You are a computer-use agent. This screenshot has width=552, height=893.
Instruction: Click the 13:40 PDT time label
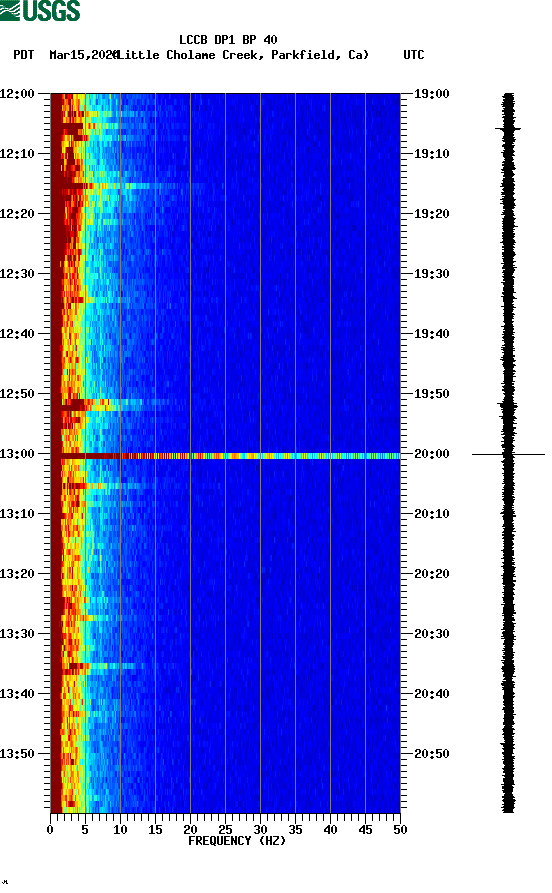18,694
